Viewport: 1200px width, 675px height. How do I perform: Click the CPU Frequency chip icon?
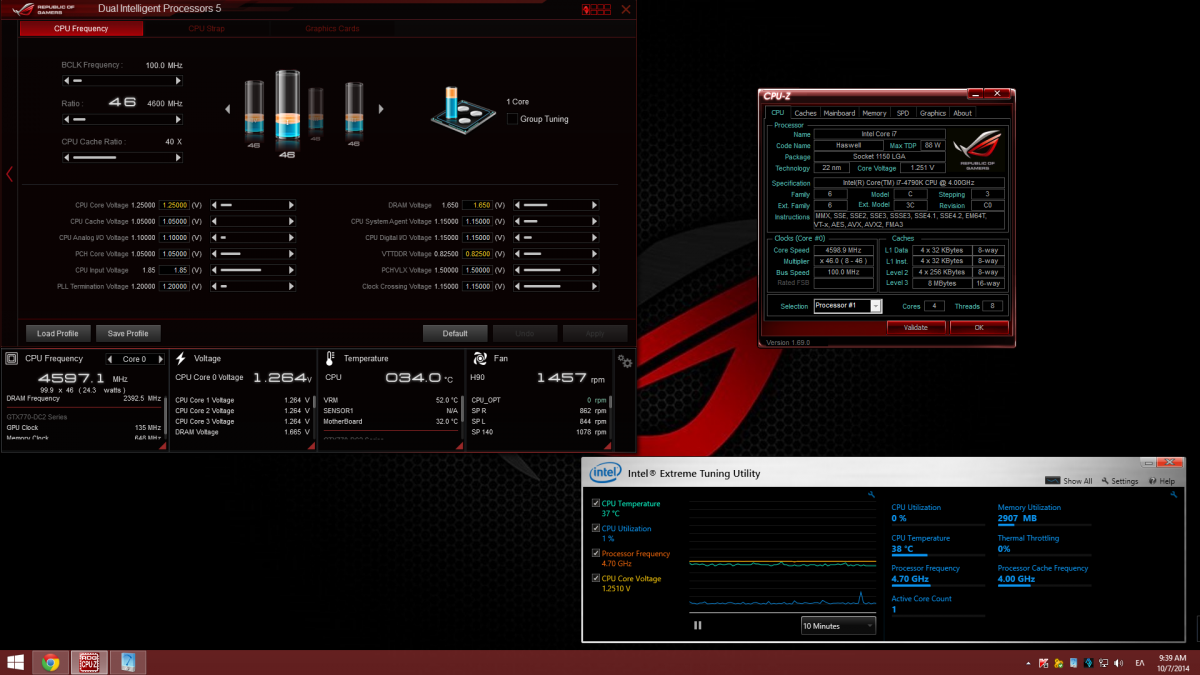pos(12,358)
